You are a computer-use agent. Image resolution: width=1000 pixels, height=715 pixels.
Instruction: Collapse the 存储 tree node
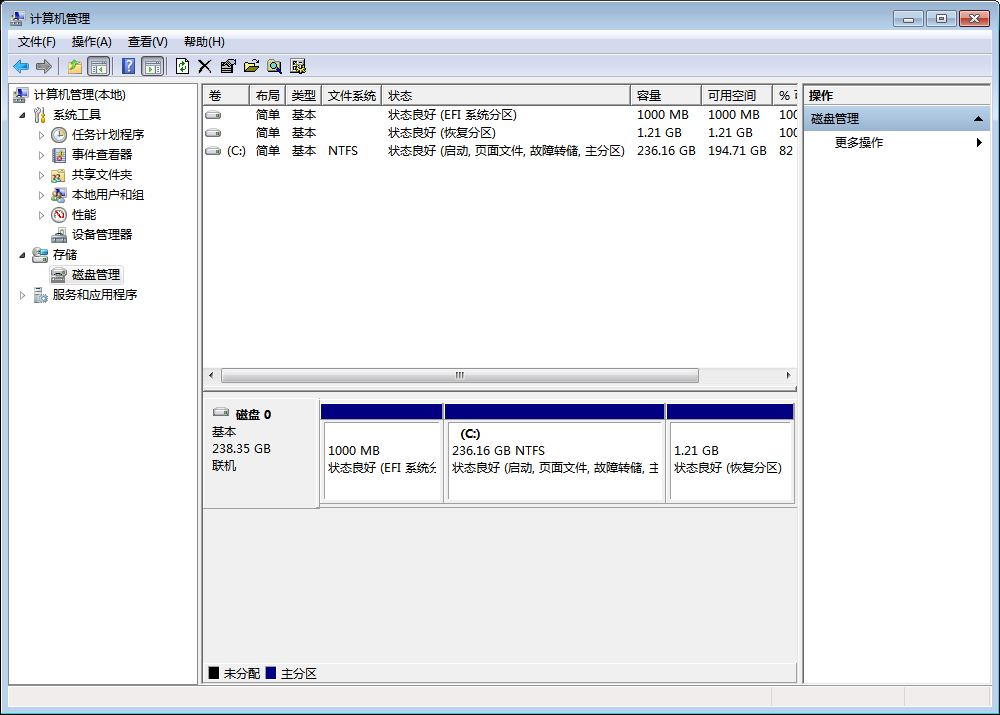pyautogui.click(x=23, y=255)
